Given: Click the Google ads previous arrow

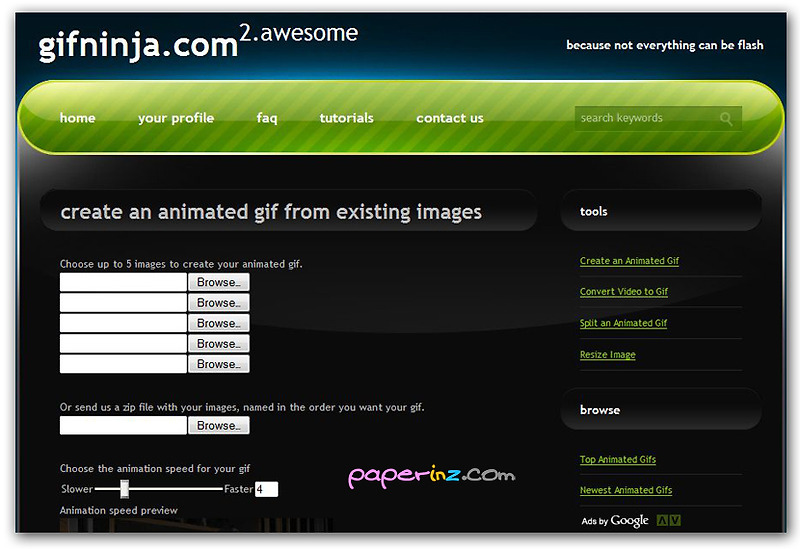Looking at the screenshot, I should coord(662,520).
